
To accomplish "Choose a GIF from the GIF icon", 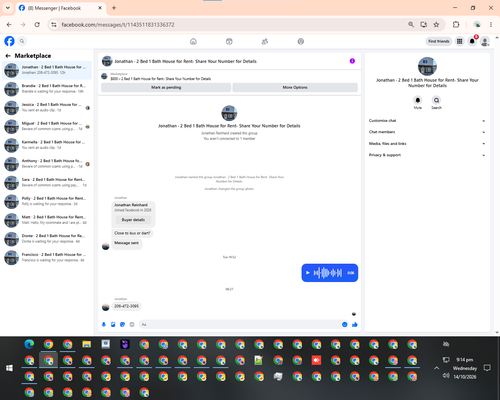I will (x=132, y=324).
